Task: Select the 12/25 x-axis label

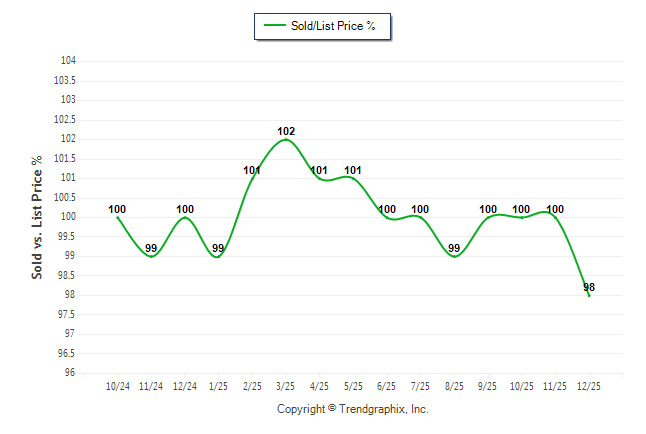Action: pyautogui.click(x=589, y=385)
